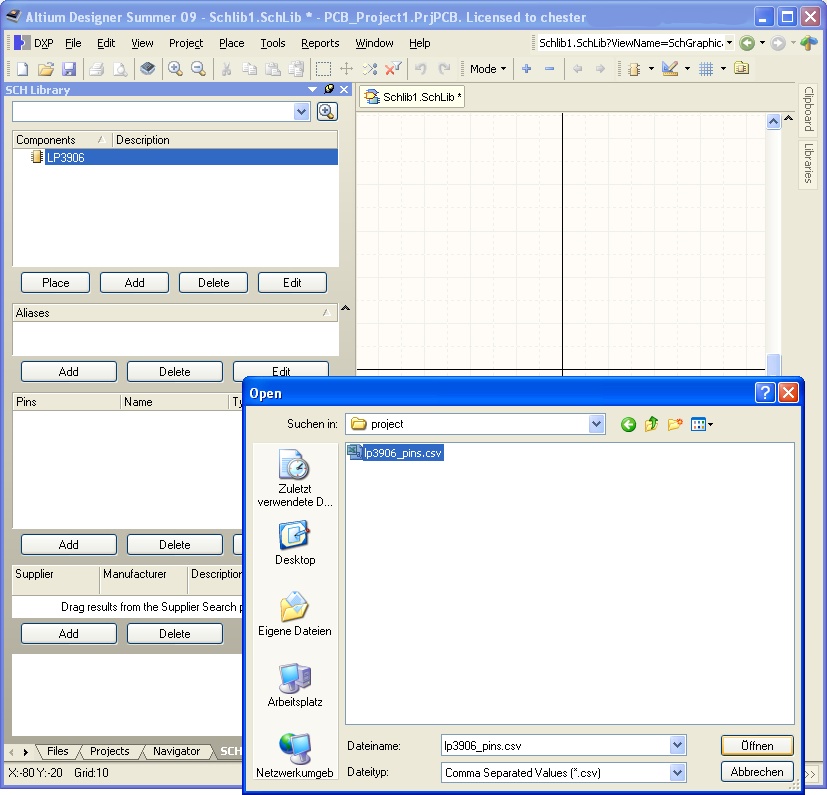Click the Cut scissors icon
Viewport: 827px width, 795px height.
[226, 69]
